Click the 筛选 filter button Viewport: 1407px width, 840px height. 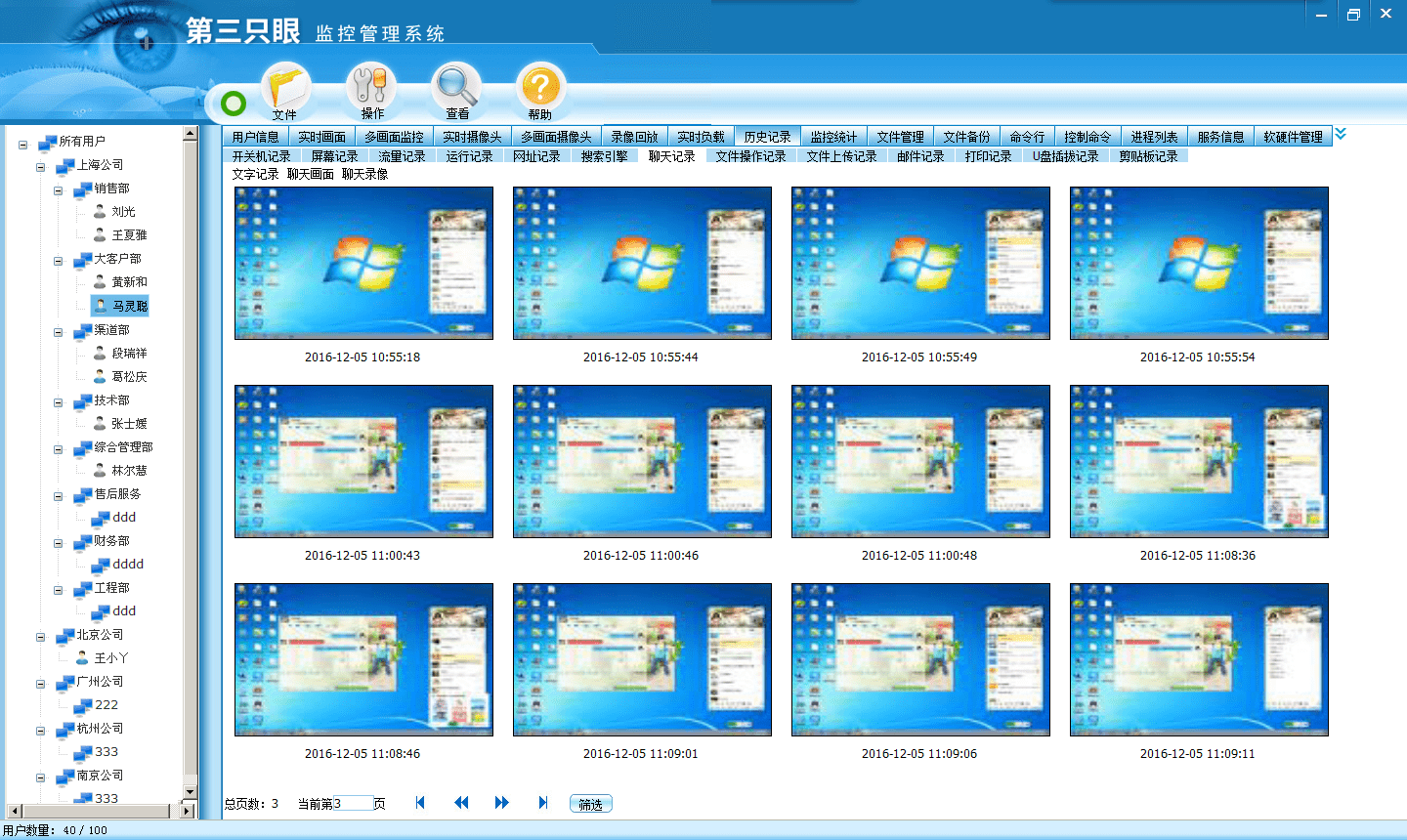pos(591,804)
